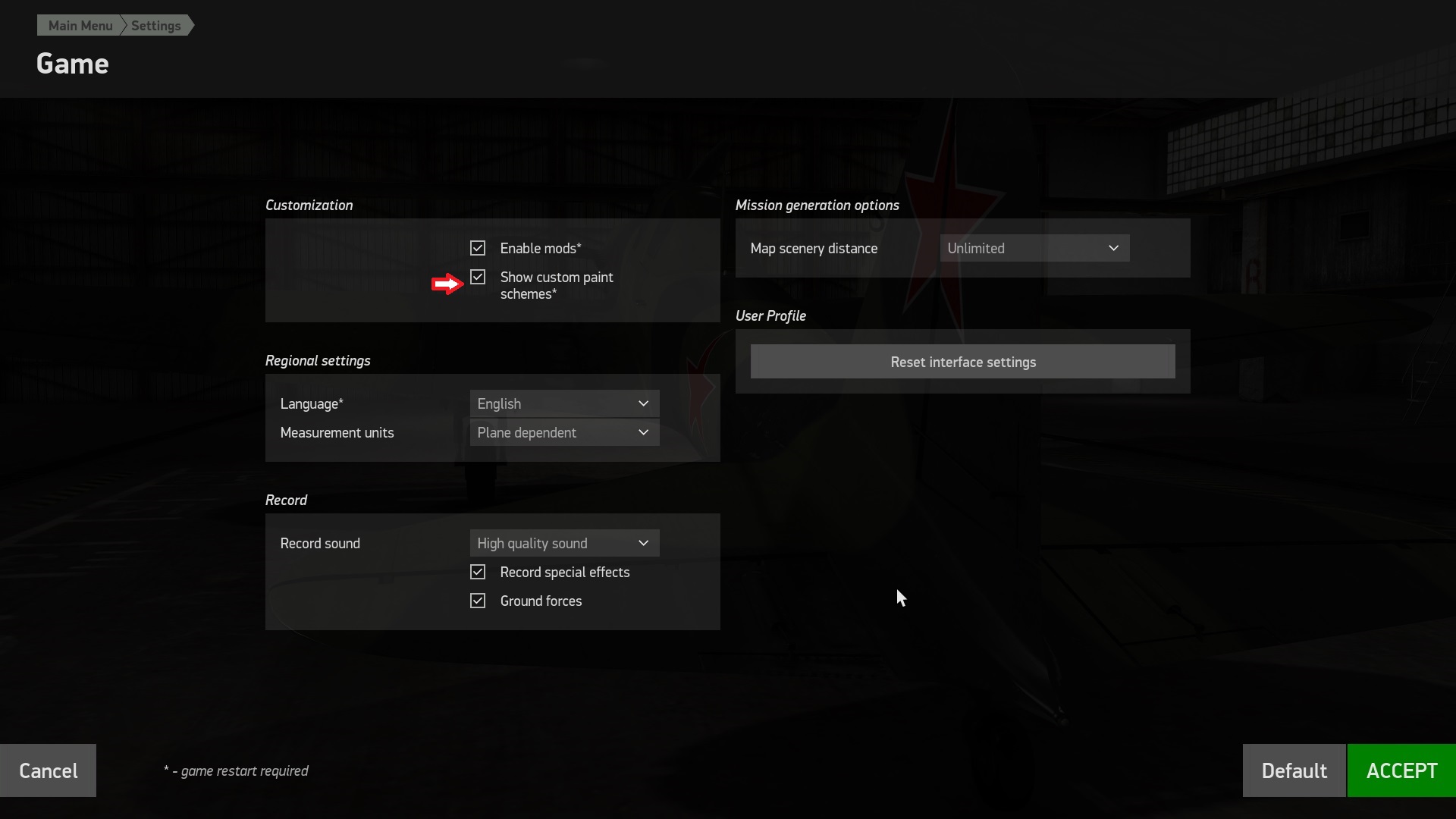Toggle the Ground forces checkbox
This screenshot has width=1456, height=819.
tap(478, 601)
